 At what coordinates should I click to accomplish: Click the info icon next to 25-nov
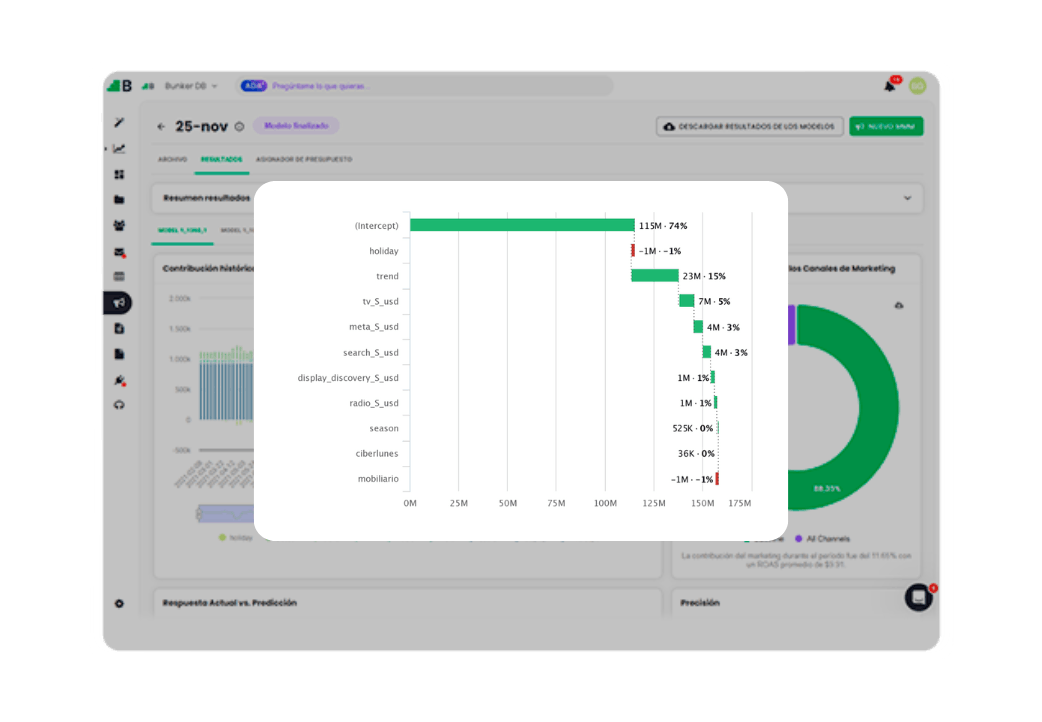(239, 126)
